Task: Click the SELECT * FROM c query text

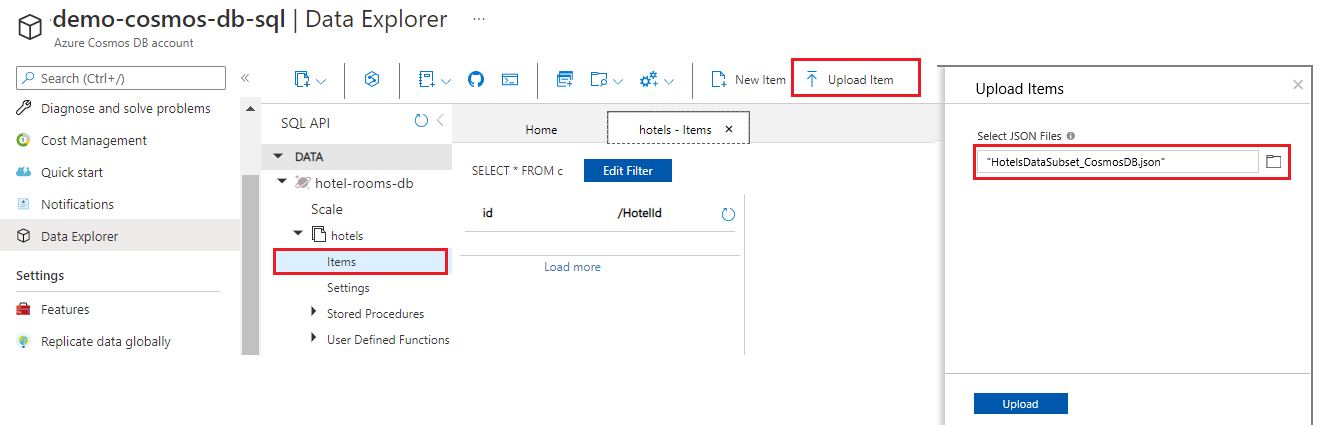Action: tap(517, 171)
